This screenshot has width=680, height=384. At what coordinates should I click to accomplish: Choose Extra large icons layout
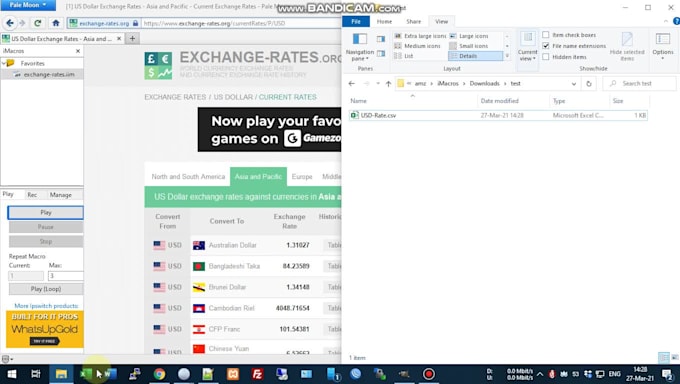(420, 36)
